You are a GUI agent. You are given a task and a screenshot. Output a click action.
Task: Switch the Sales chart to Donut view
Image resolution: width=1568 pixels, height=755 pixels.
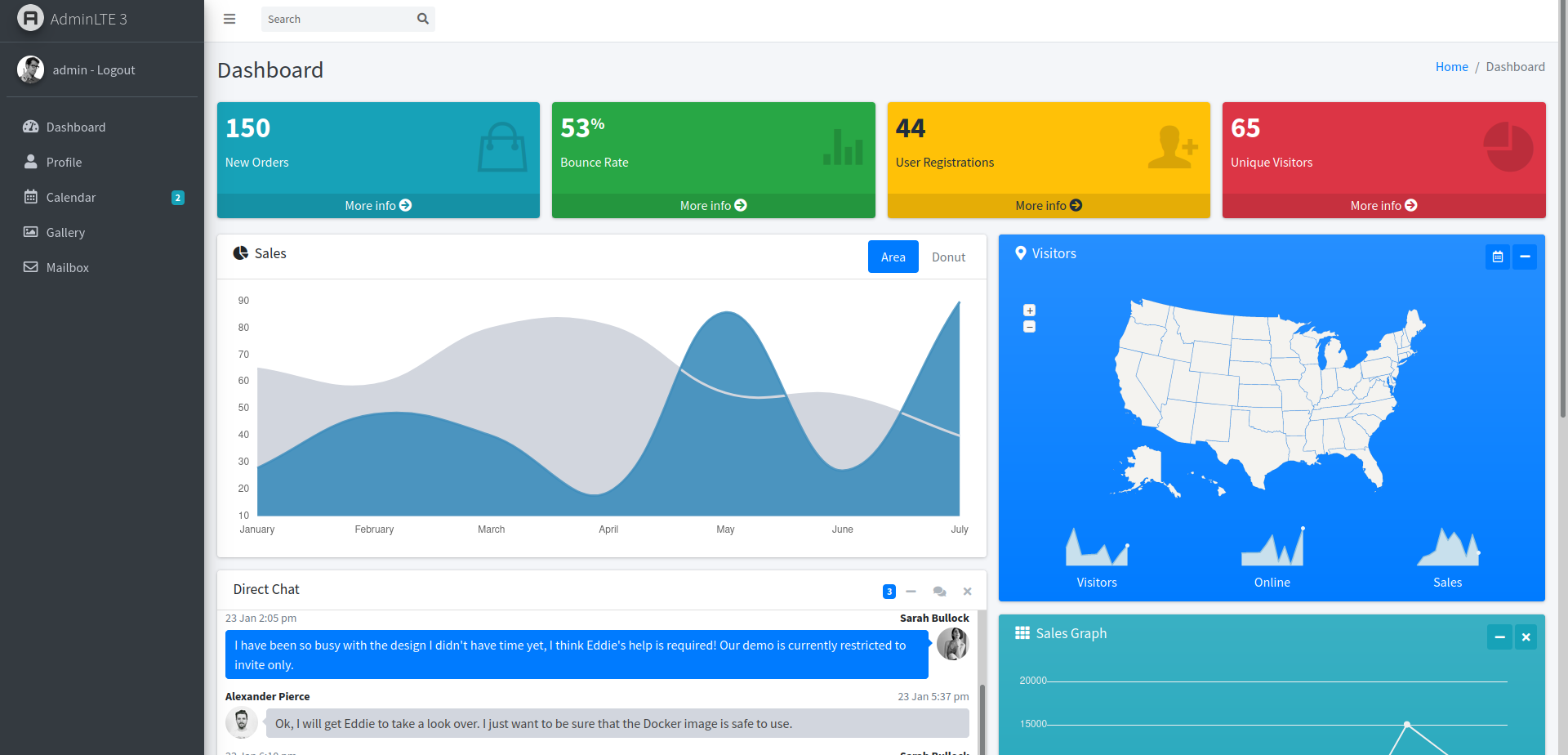(x=947, y=257)
